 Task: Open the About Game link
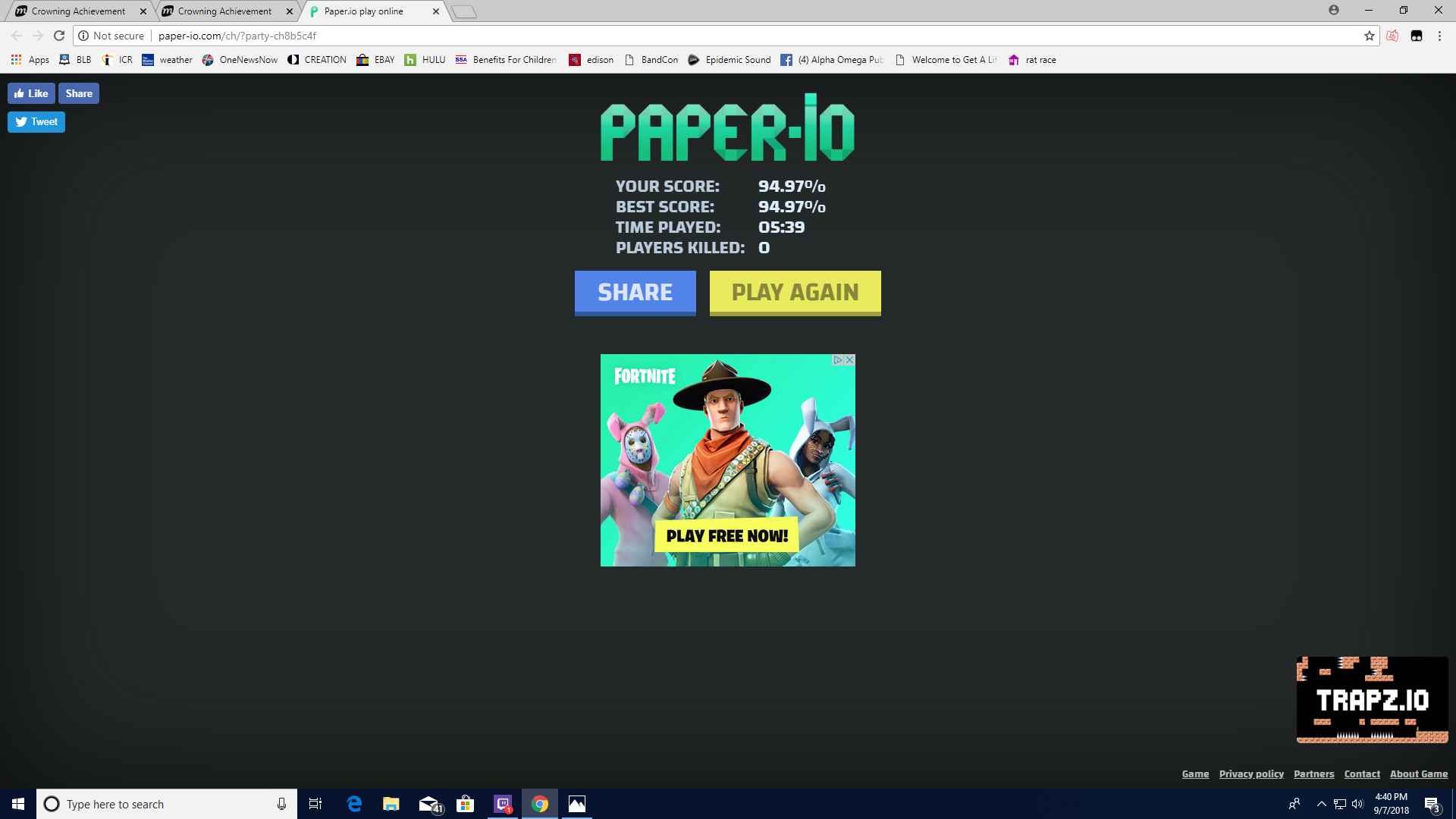(1418, 774)
